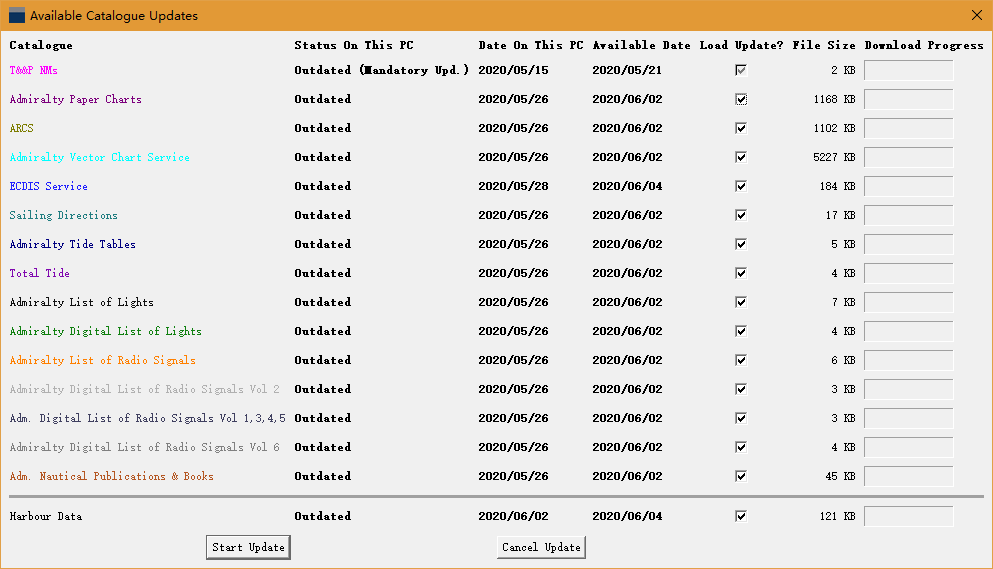Close the Available Catalogue Updates window
This screenshot has width=993, height=569.
click(x=977, y=15)
